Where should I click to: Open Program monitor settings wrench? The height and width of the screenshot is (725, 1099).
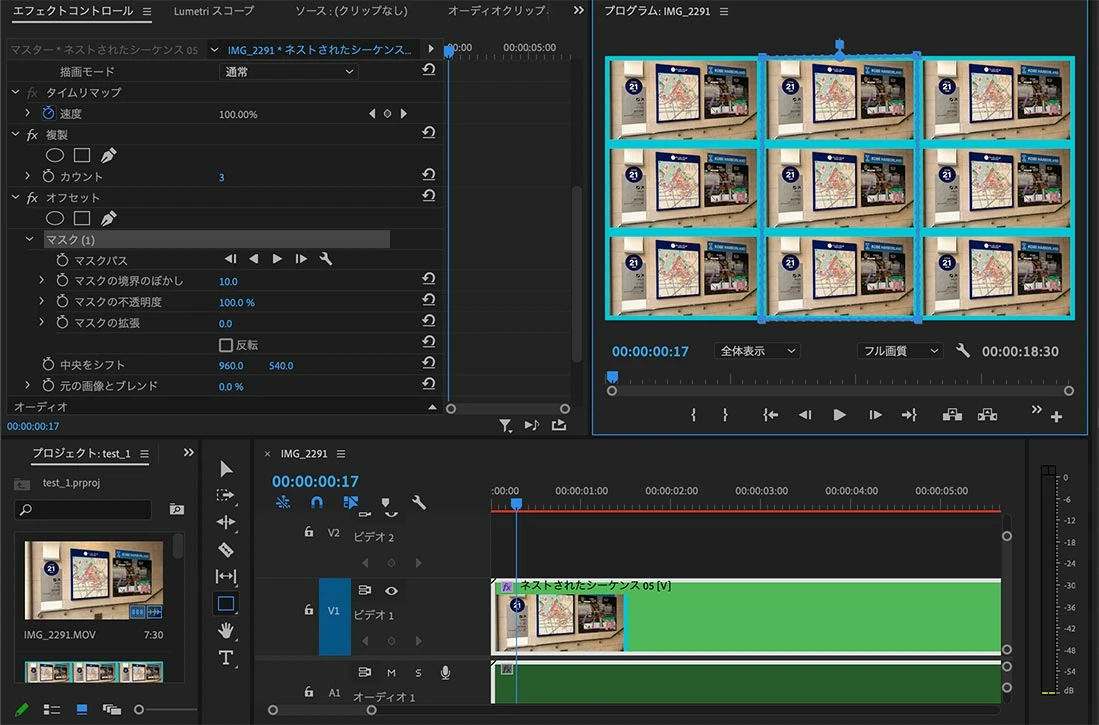click(x=963, y=350)
